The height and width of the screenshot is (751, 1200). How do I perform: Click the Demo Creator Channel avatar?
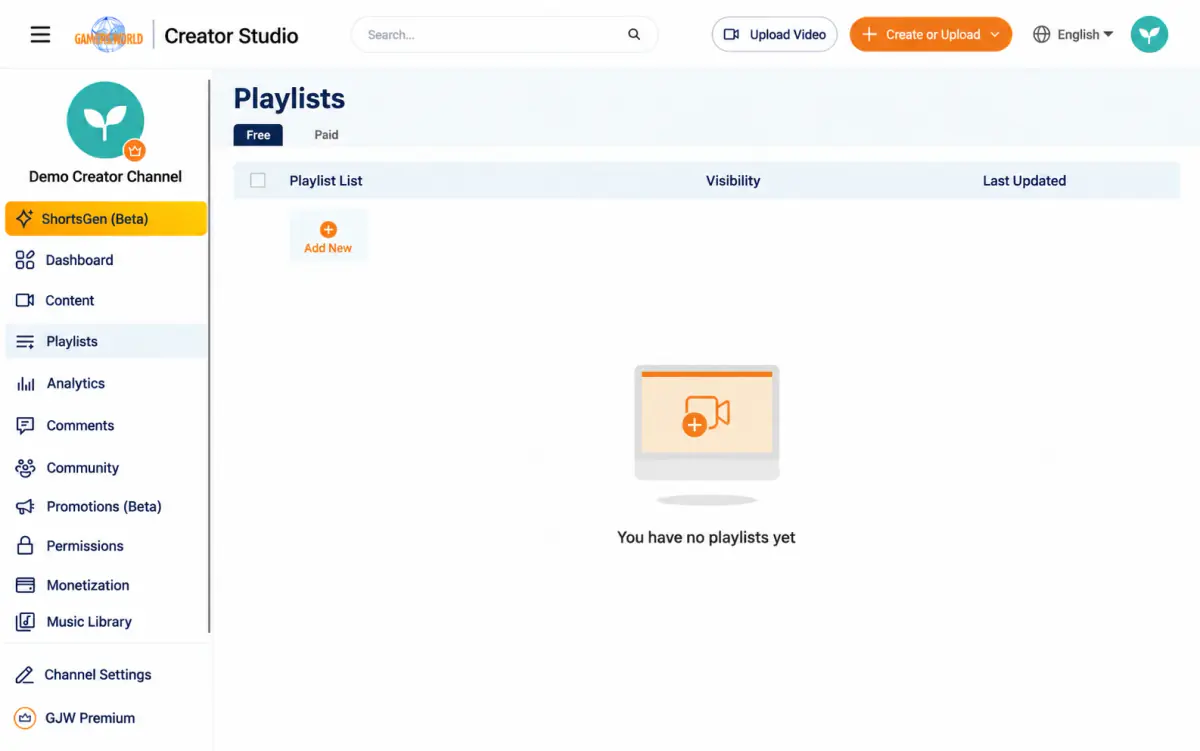105,120
